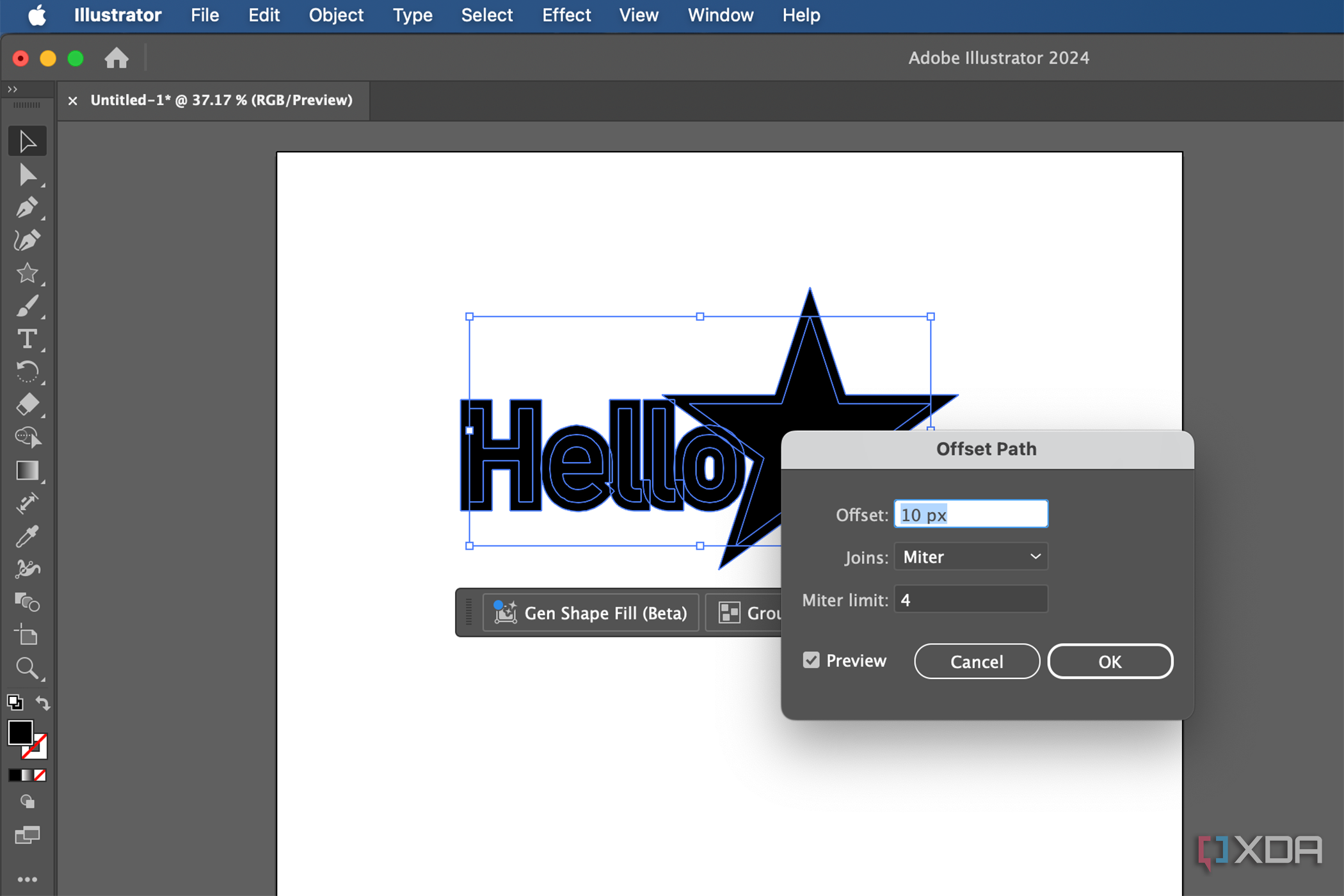The image size is (1344, 896).
Task: Swap fill and stroke colors
Action: pyautogui.click(x=42, y=703)
